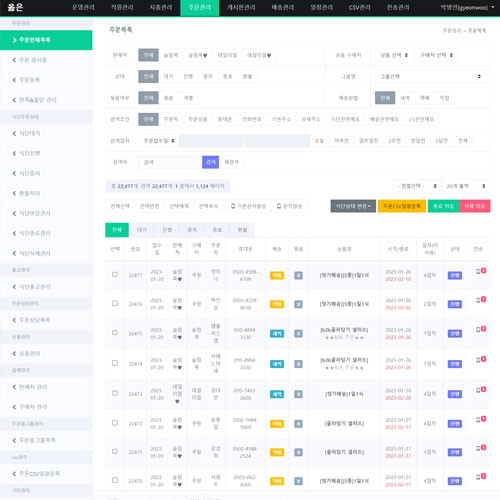Tick the checkbox for order 22472
Viewport: 500px width, 500px height.
(115, 422)
